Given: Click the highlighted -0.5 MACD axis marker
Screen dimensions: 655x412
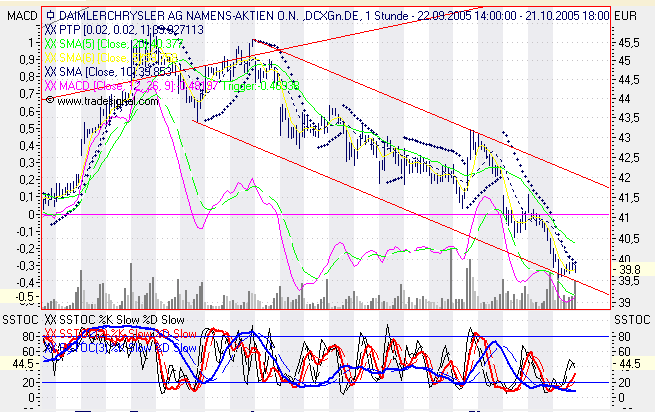Looking at the screenshot, I should point(20,296).
